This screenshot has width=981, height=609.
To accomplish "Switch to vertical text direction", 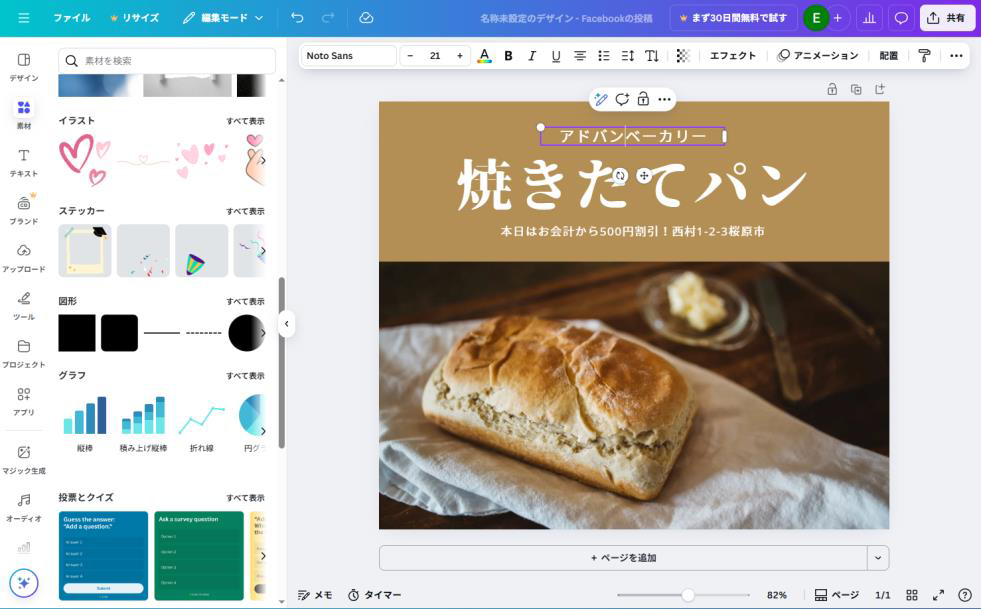I will (652, 56).
